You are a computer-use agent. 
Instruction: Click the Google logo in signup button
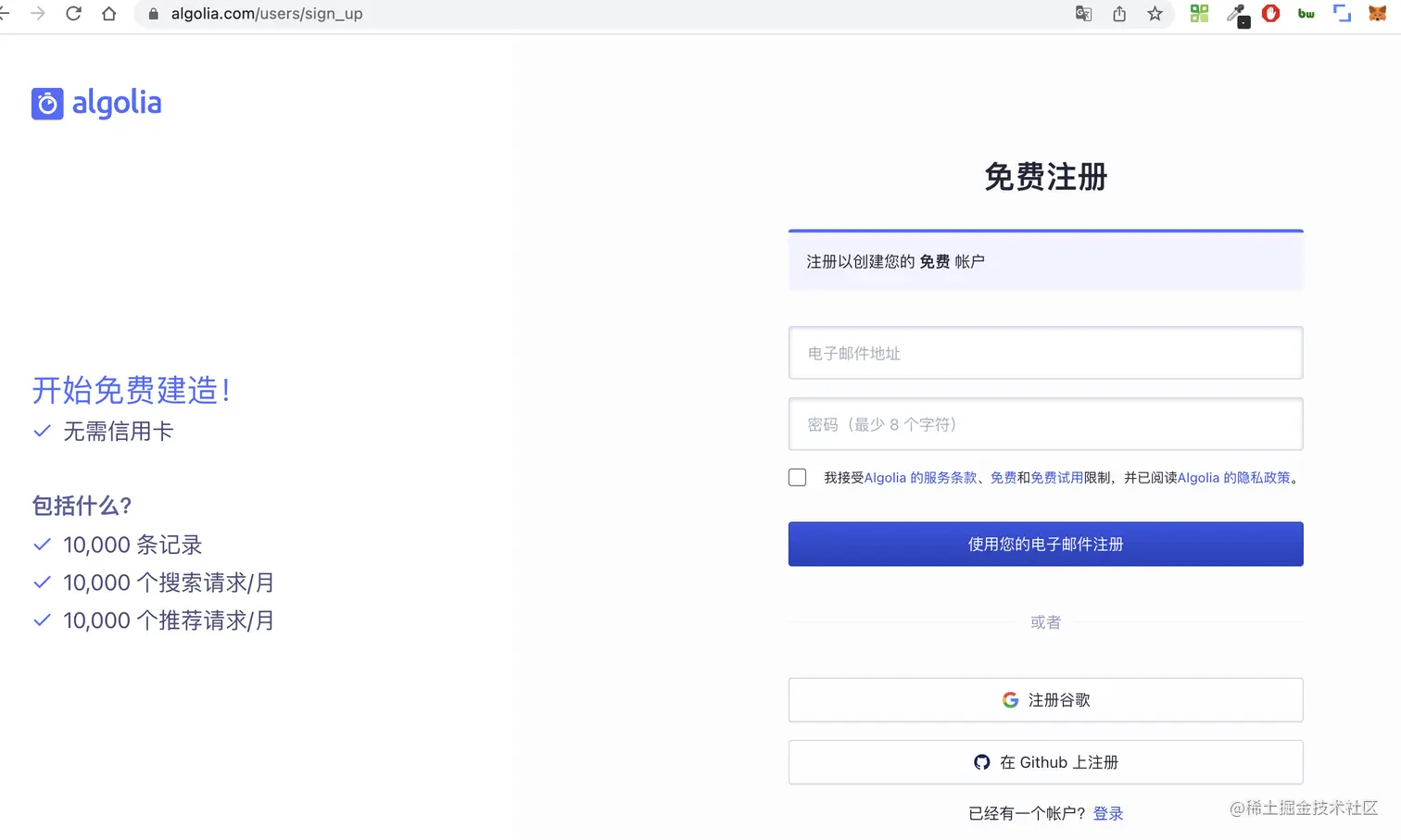[1011, 700]
